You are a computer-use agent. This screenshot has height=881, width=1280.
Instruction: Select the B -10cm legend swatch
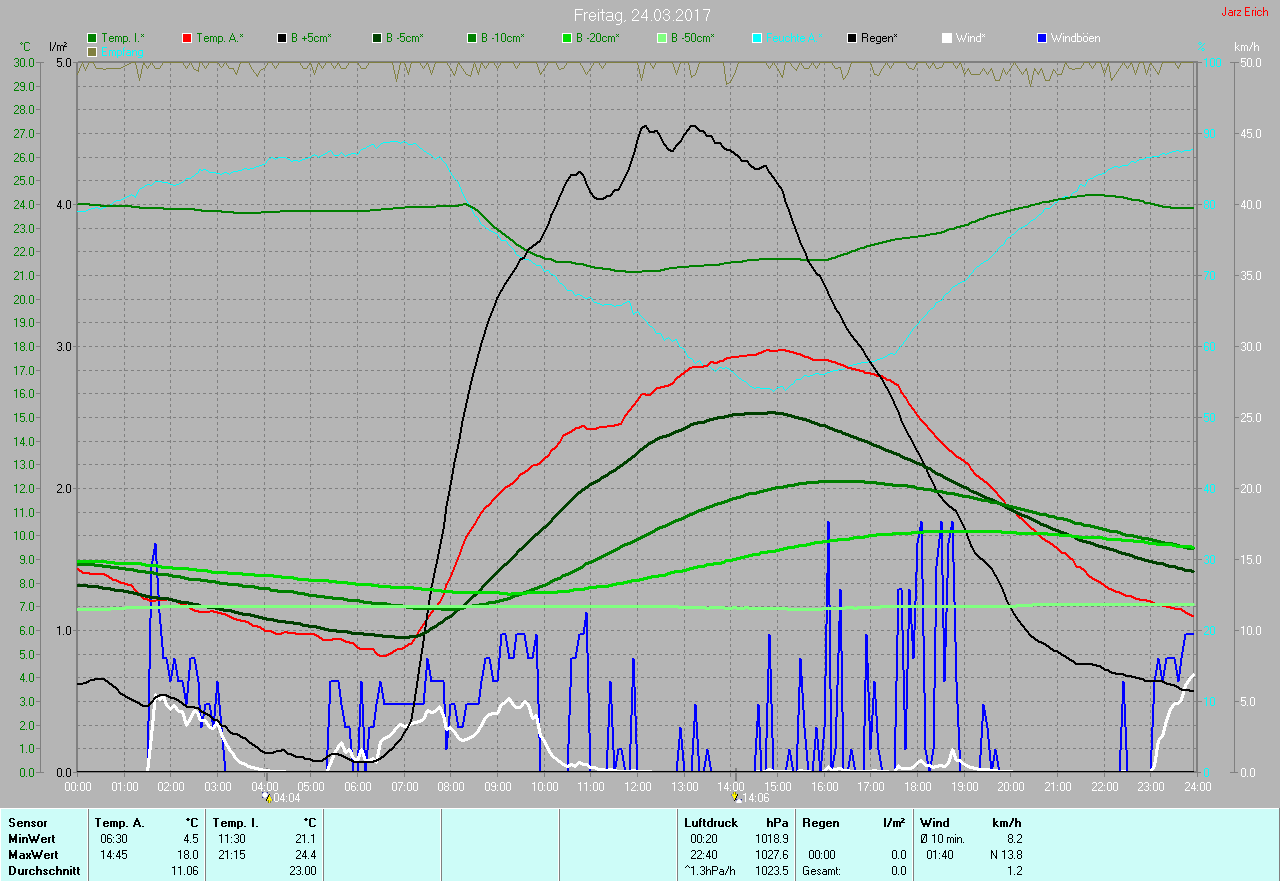pos(472,38)
